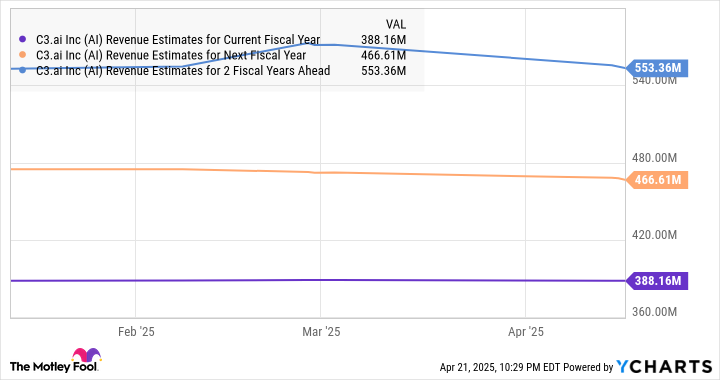This screenshot has width=720, height=380.
Task: Click the VAL column header
Action: point(395,24)
